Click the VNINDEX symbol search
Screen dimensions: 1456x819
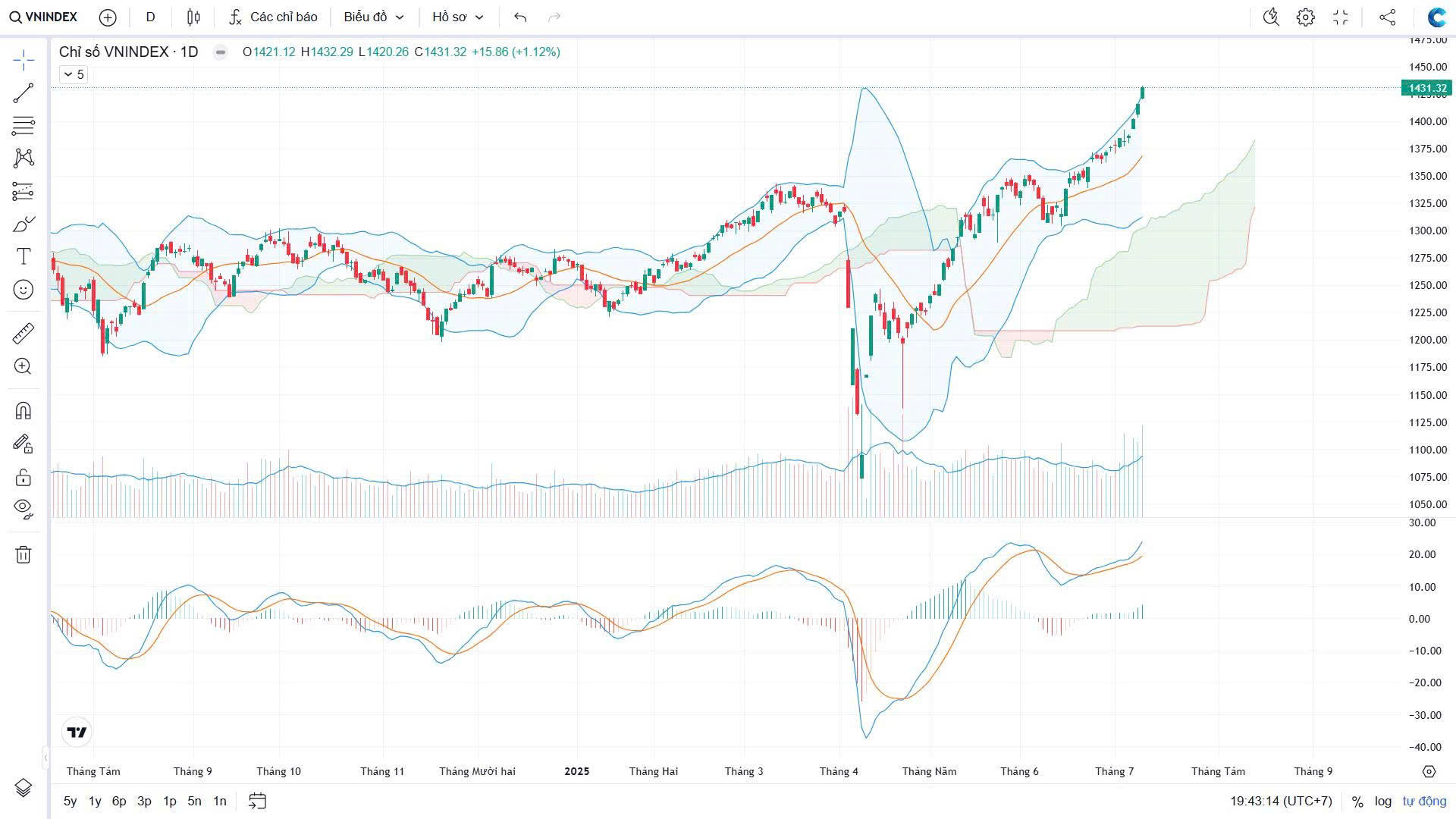tap(44, 17)
